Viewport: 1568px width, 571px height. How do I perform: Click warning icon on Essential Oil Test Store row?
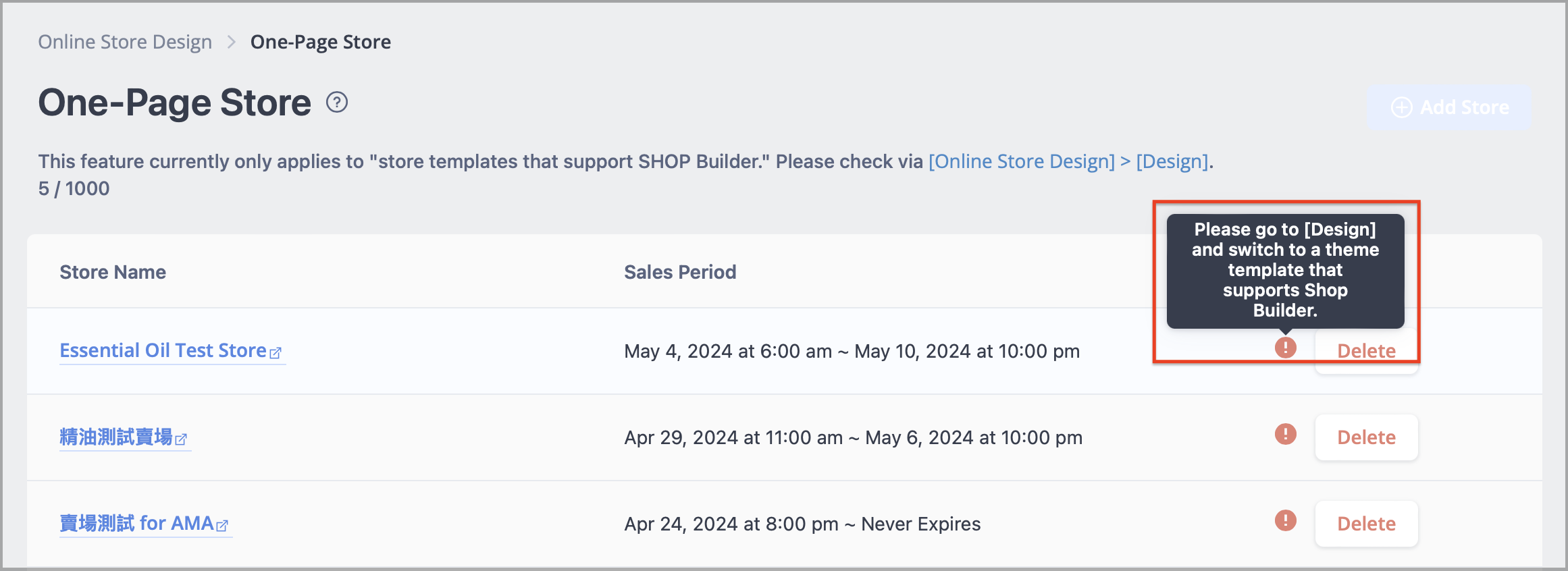(x=1285, y=348)
